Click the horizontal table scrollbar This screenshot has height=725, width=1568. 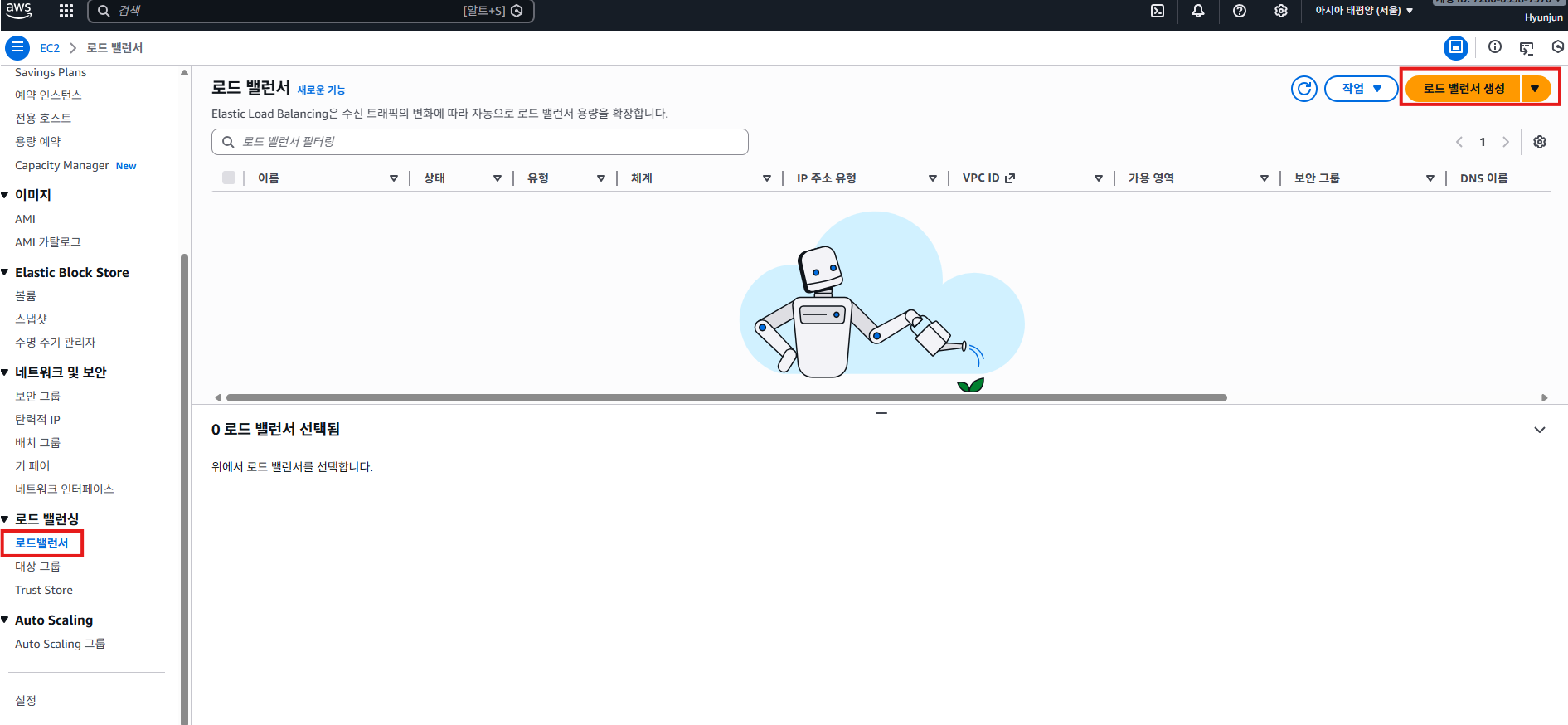726,398
